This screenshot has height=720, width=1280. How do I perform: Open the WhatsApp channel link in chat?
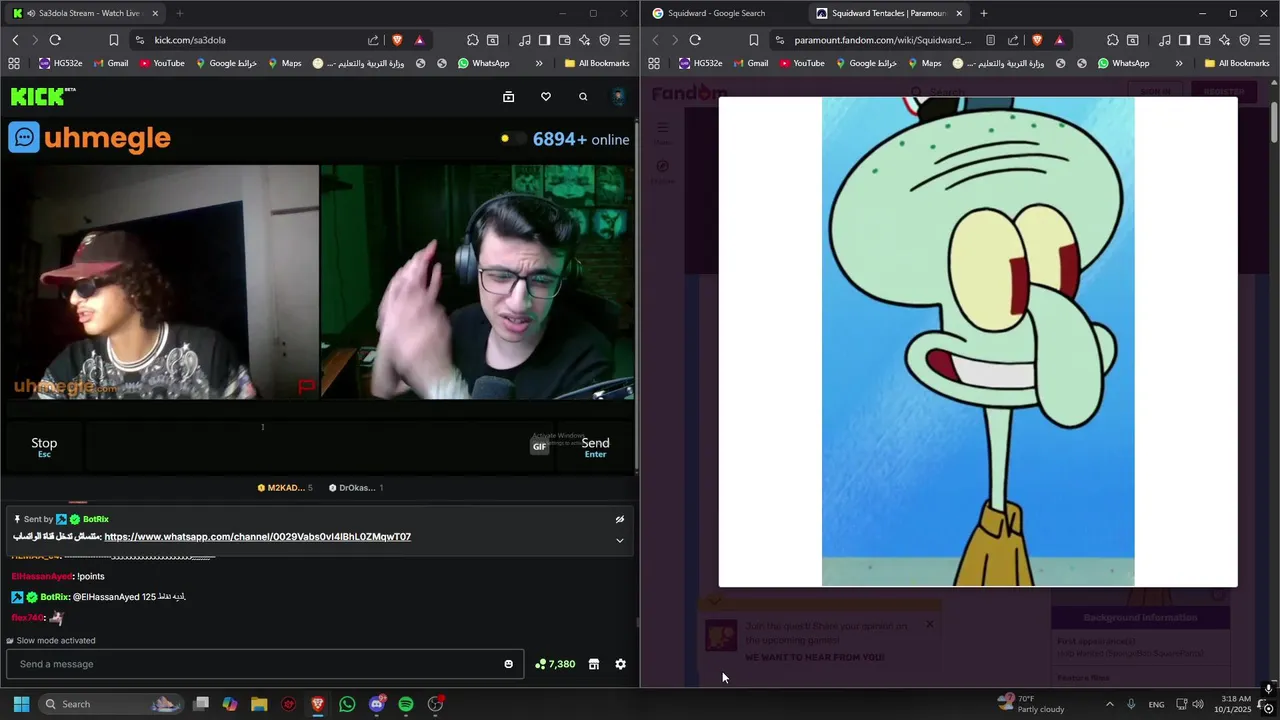pos(257,537)
